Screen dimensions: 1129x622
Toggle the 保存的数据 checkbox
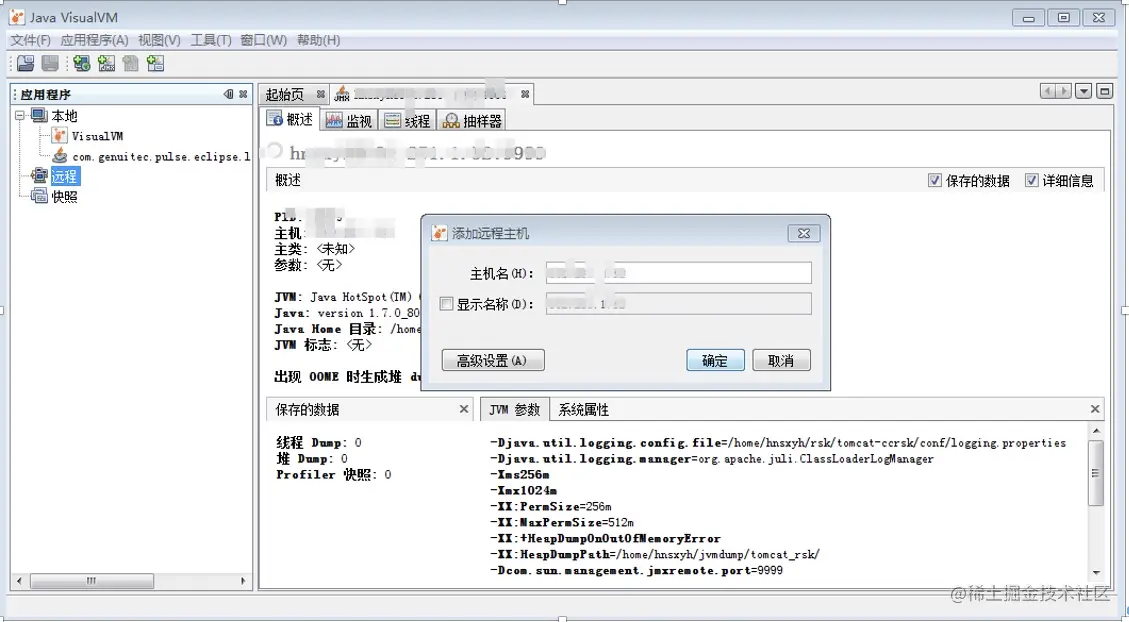(935, 180)
